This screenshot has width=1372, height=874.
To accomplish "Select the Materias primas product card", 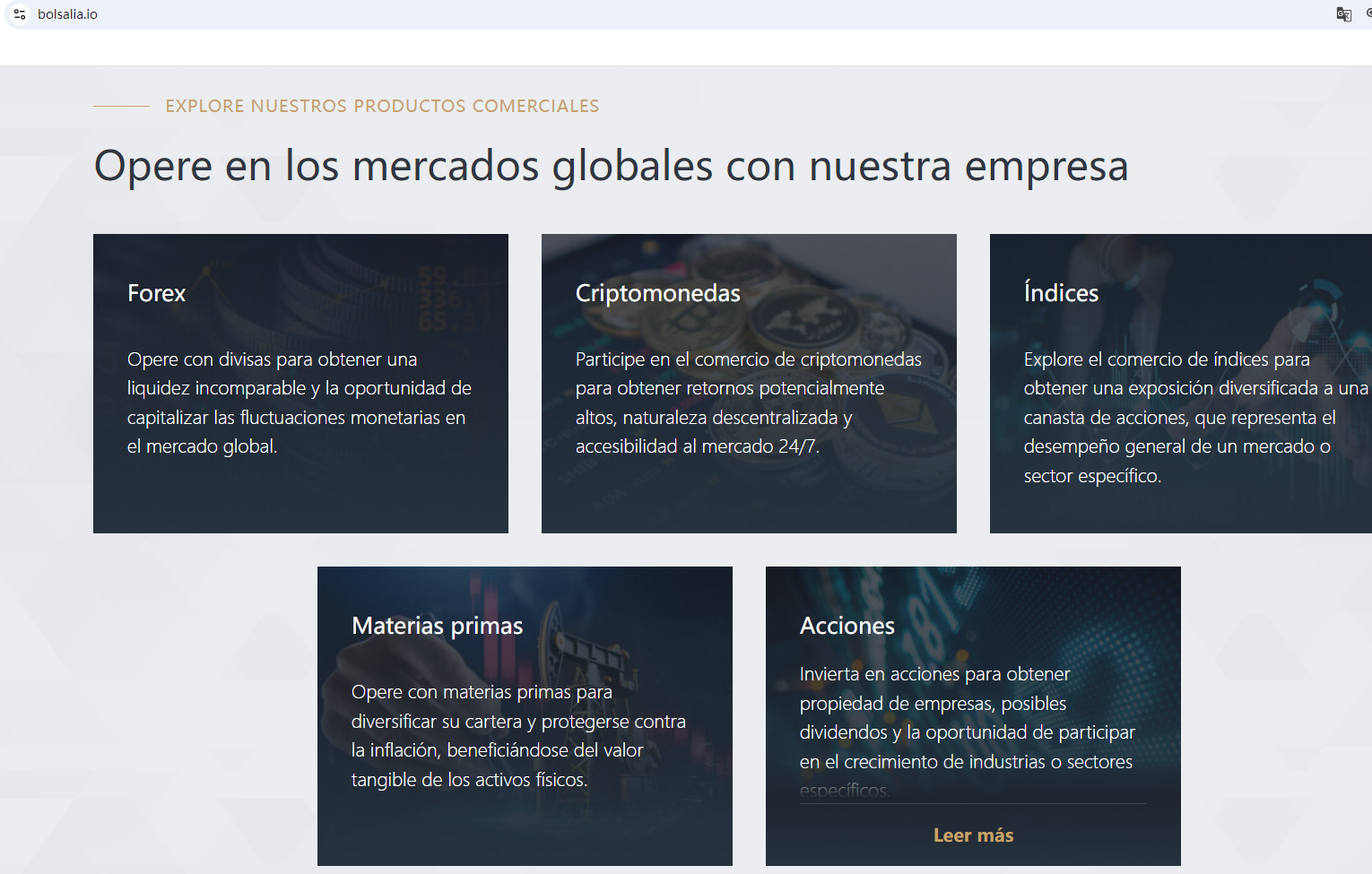I will pyautogui.click(x=525, y=716).
